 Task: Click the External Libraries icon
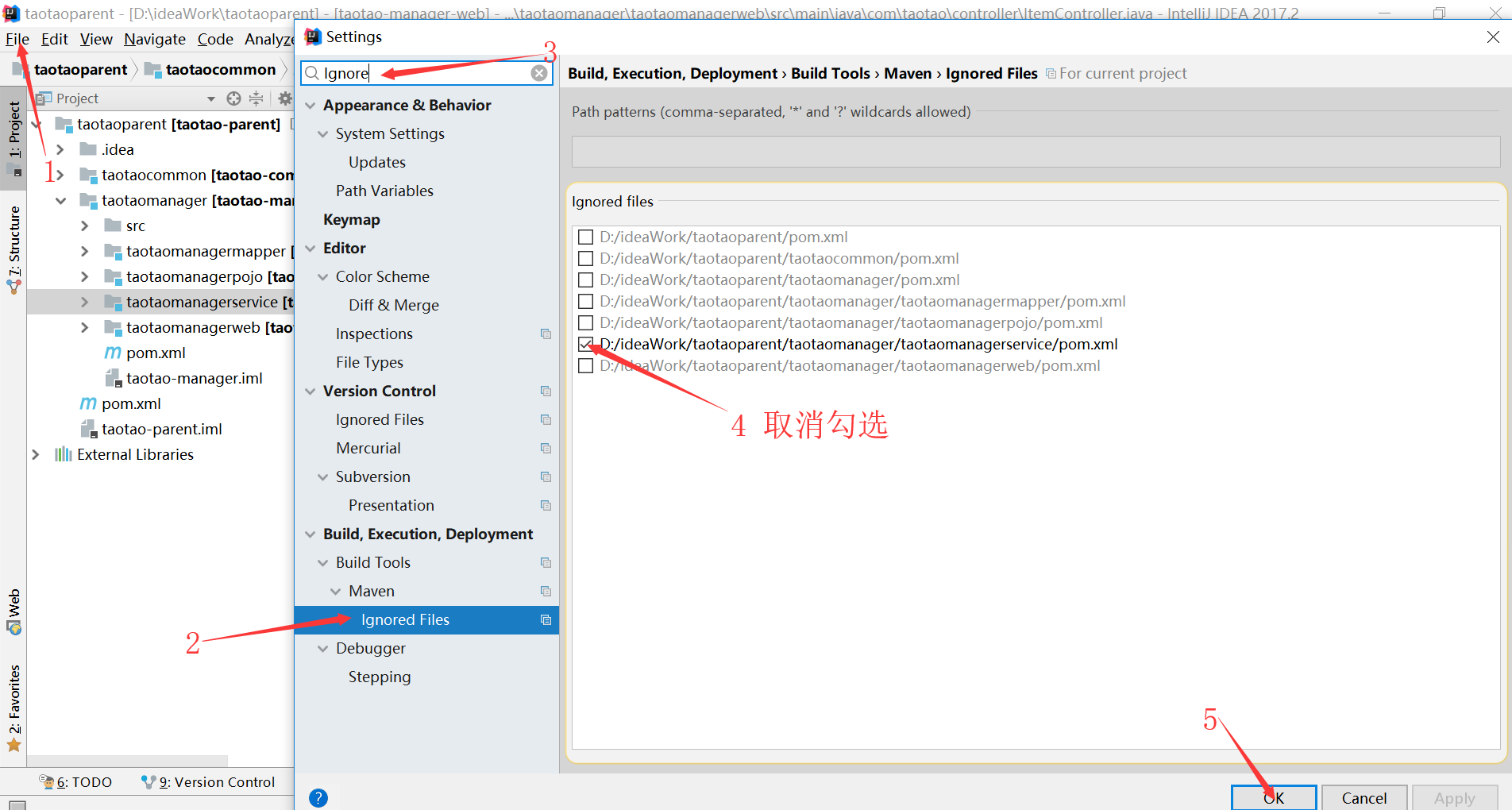tap(63, 454)
